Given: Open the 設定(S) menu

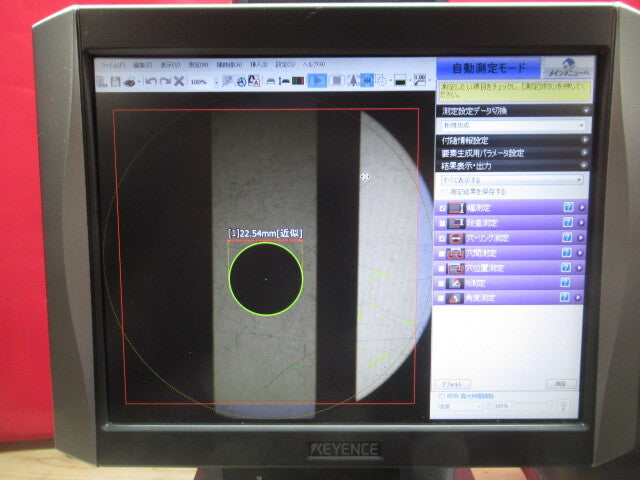Looking at the screenshot, I should click(x=284, y=64).
